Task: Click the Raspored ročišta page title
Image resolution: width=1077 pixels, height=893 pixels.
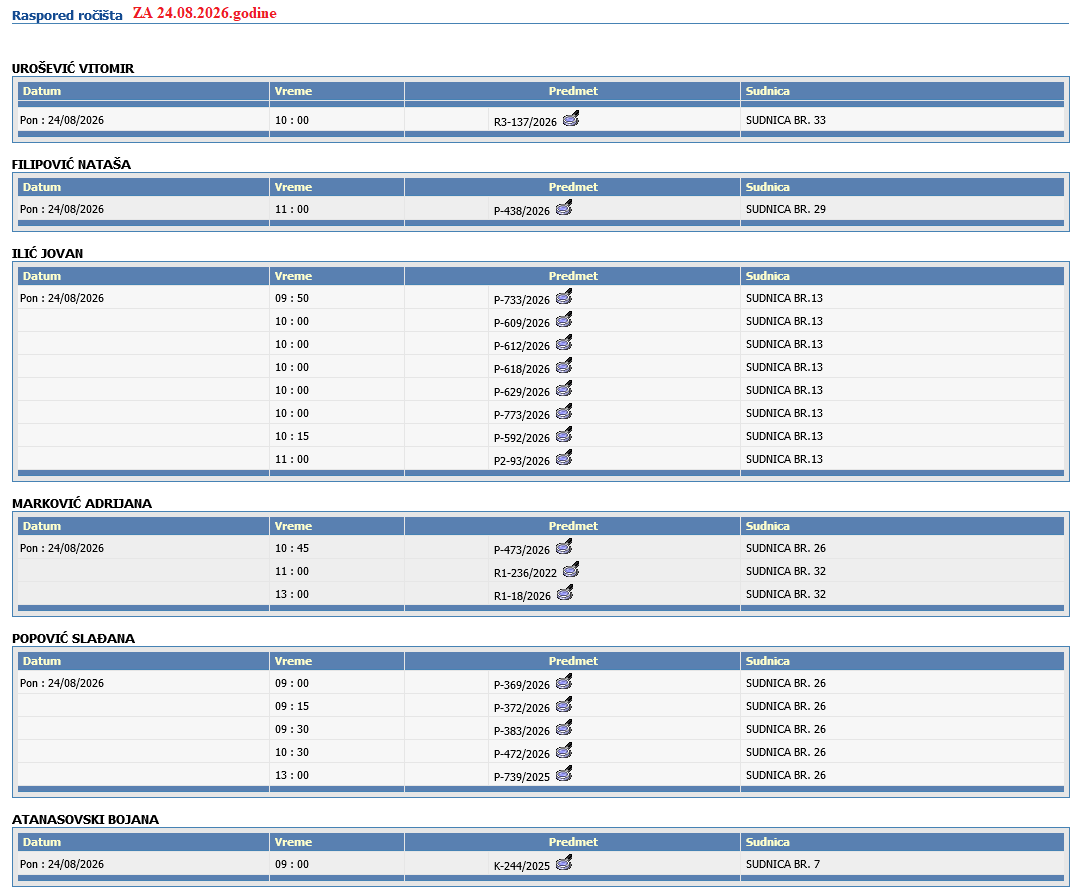Action: 67,15
